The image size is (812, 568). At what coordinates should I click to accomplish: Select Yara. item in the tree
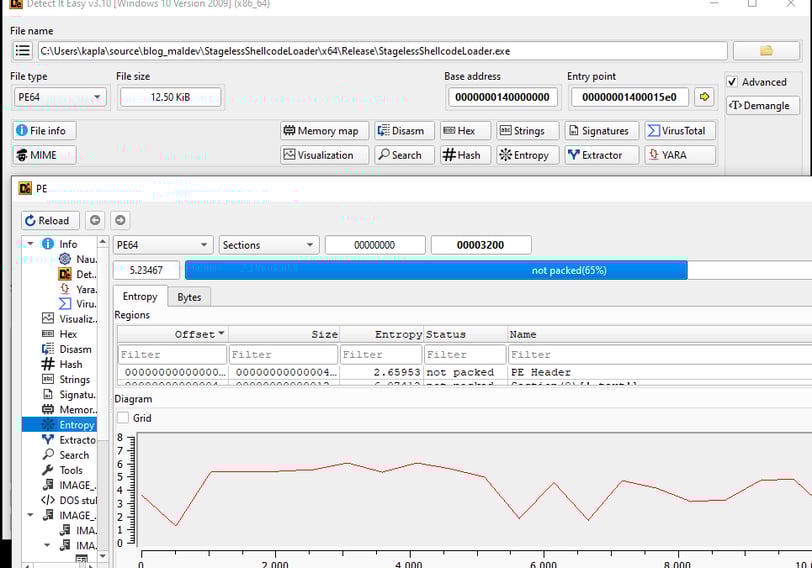point(78,289)
